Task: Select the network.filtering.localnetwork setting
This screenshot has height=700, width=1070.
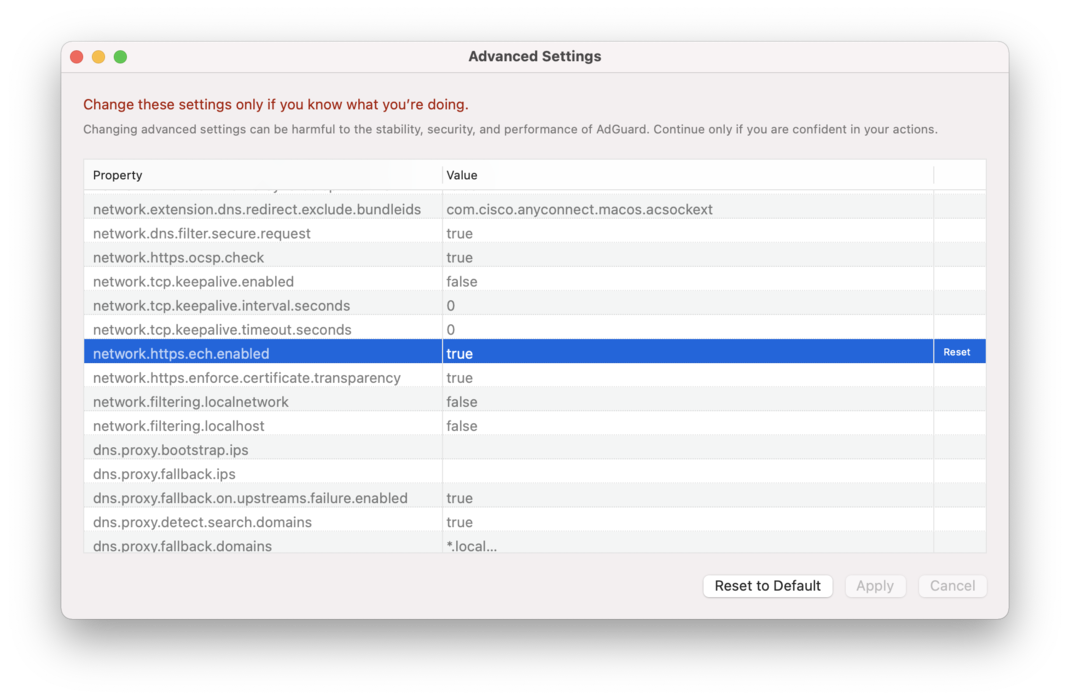Action: point(250,402)
